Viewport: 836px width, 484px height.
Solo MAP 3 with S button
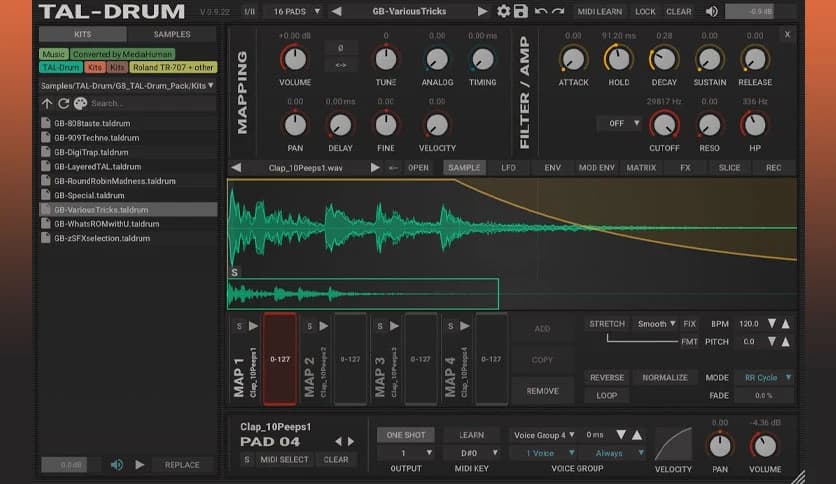coord(380,326)
